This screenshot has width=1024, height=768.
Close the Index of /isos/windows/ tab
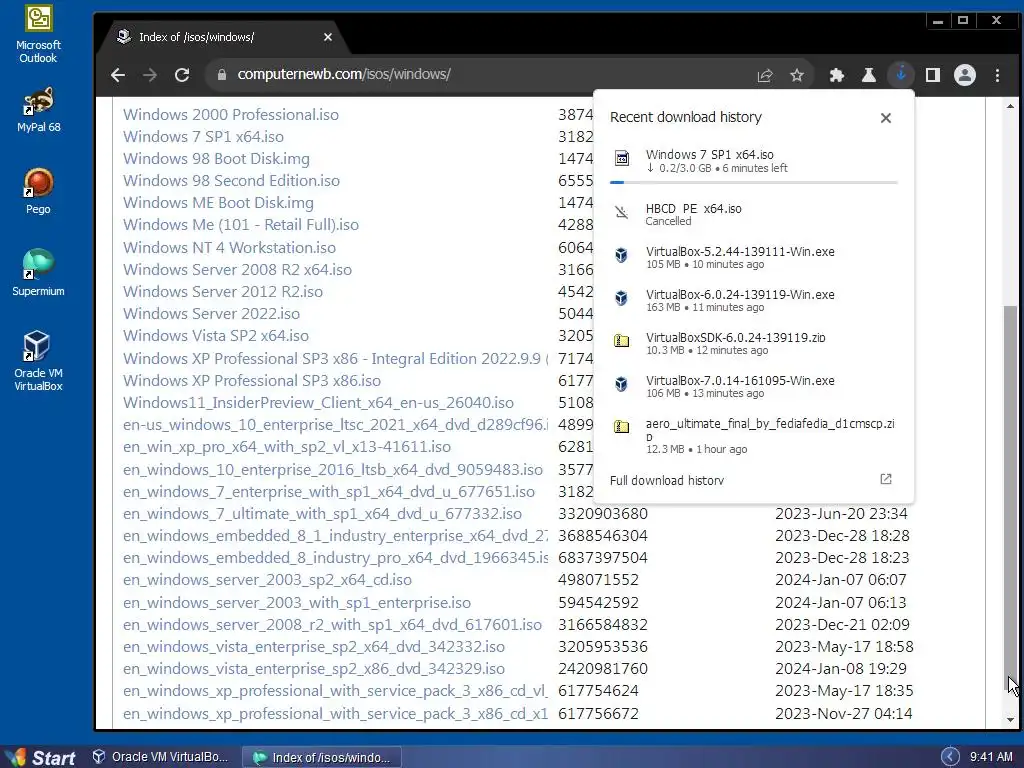pos(328,37)
